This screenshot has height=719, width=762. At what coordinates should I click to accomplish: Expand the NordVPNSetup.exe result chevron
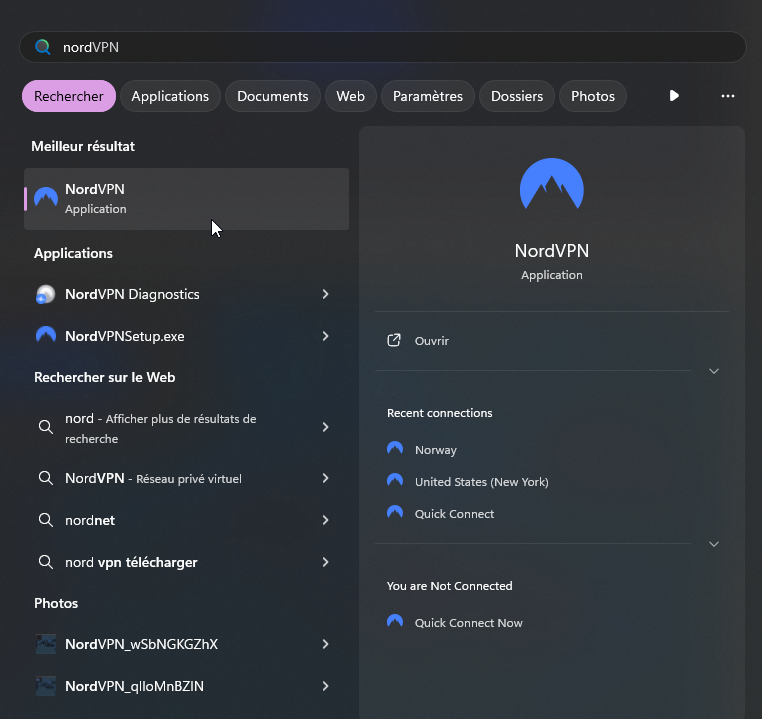[325, 336]
